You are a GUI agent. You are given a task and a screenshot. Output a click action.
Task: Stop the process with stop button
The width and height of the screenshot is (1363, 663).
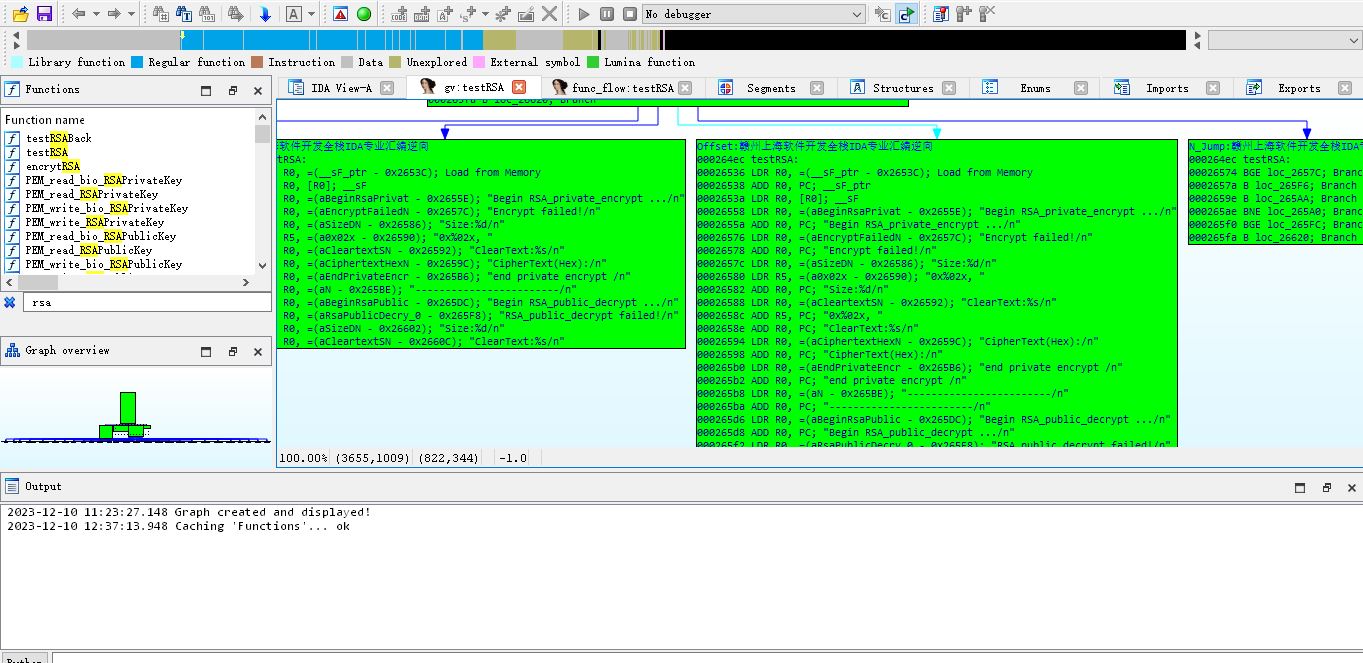630,14
